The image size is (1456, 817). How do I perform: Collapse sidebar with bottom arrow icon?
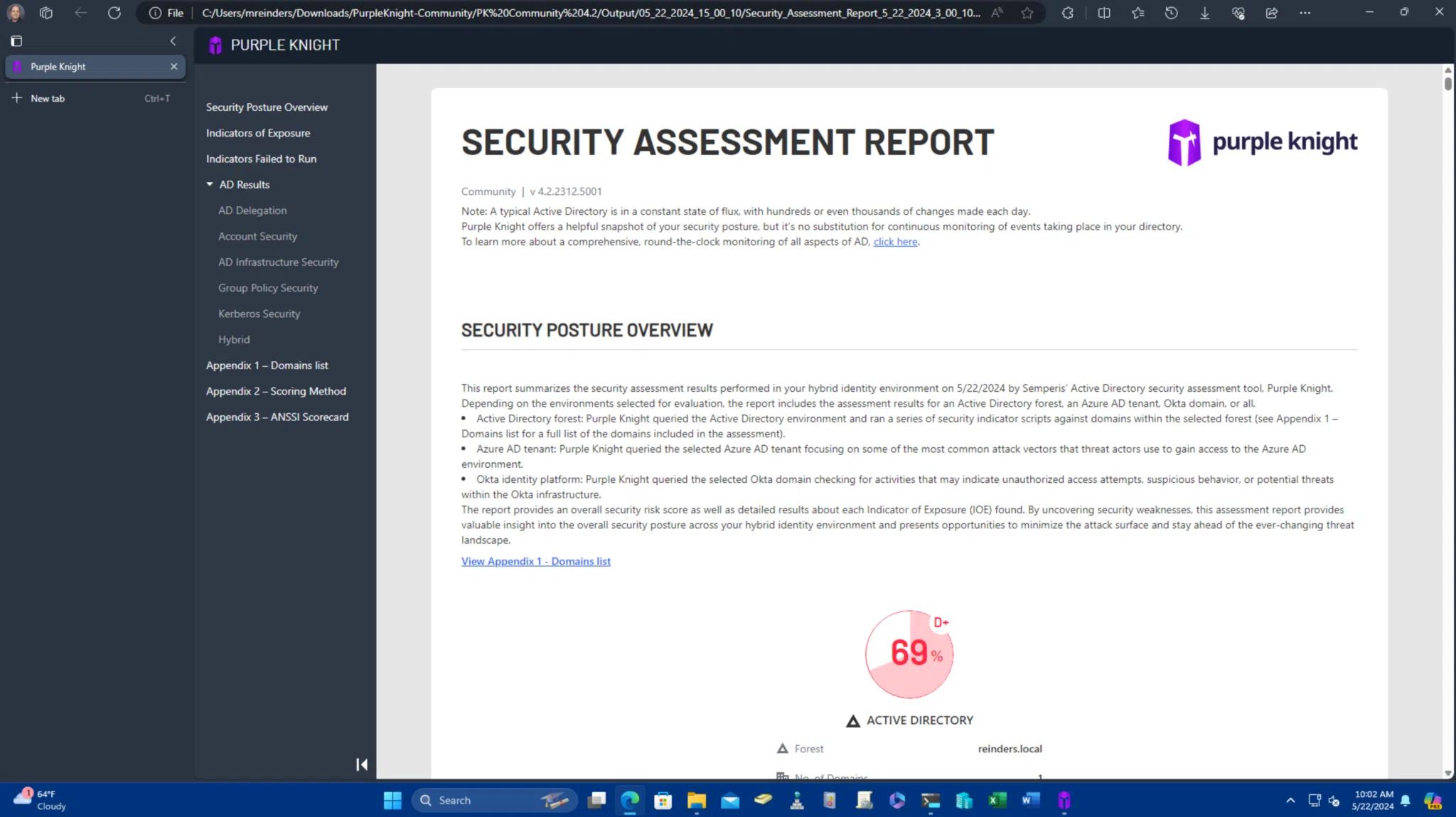click(x=361, y=764)
